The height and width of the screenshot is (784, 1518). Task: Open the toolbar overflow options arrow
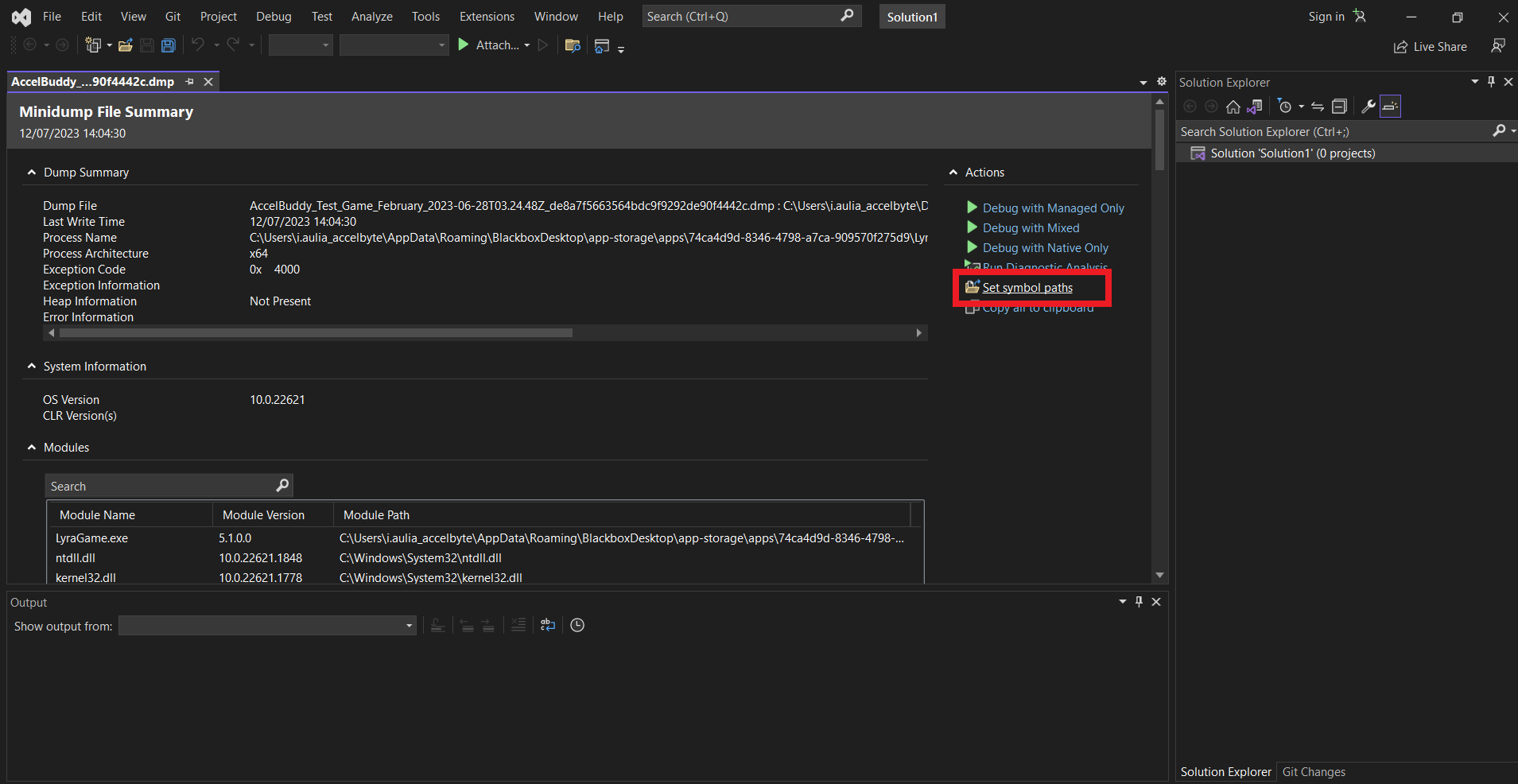click(621, 49)
